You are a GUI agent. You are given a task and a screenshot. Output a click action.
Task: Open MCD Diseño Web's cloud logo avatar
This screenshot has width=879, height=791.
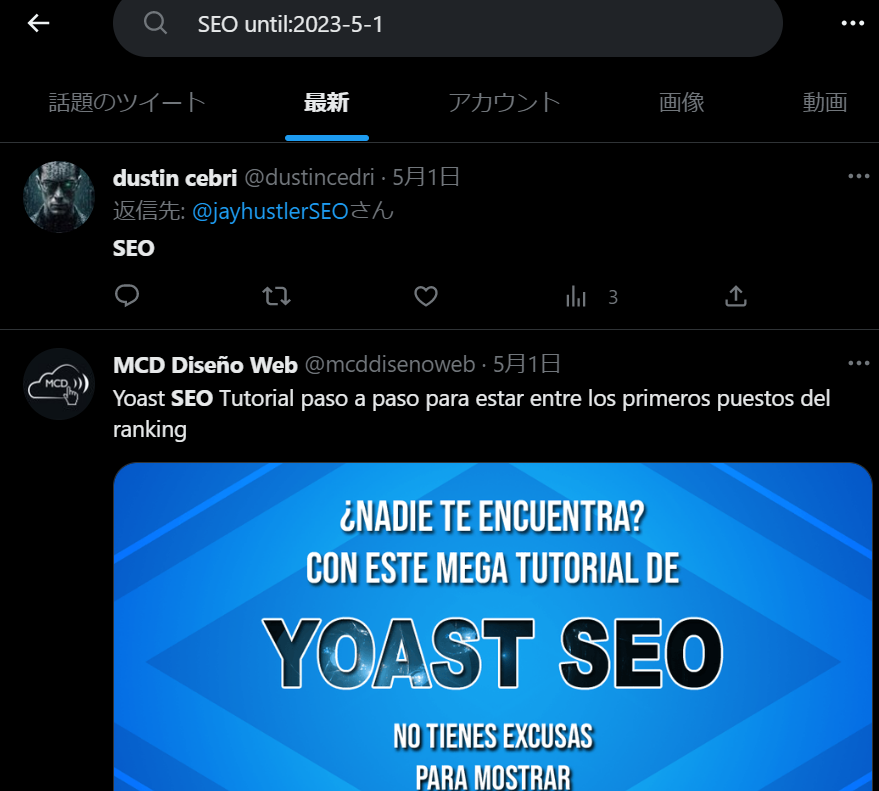coord(59,384)
